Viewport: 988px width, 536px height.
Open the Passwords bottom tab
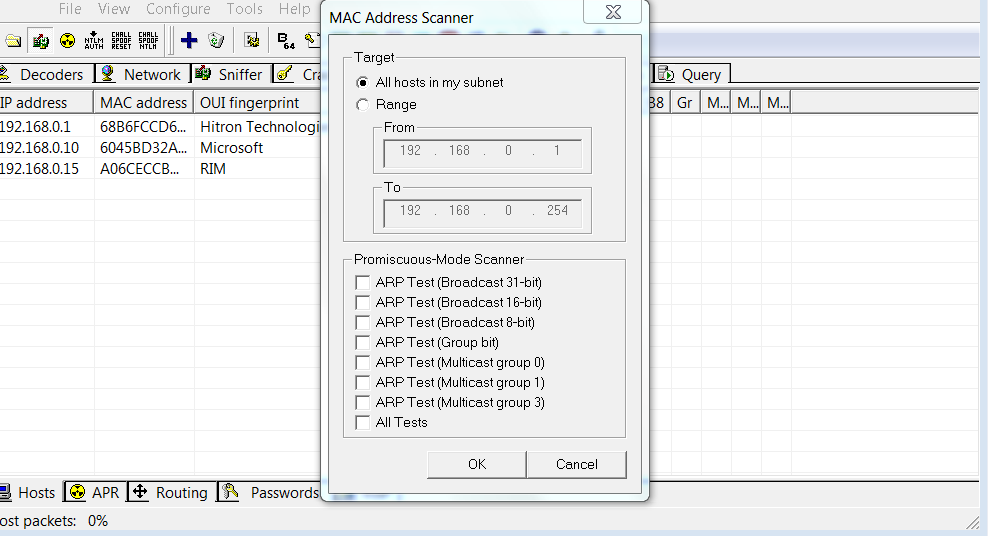[x=270, y=493]
